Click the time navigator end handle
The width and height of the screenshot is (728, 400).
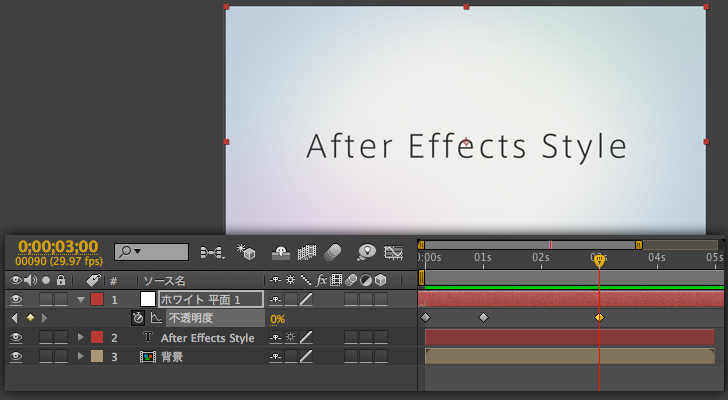pos(639,245)
